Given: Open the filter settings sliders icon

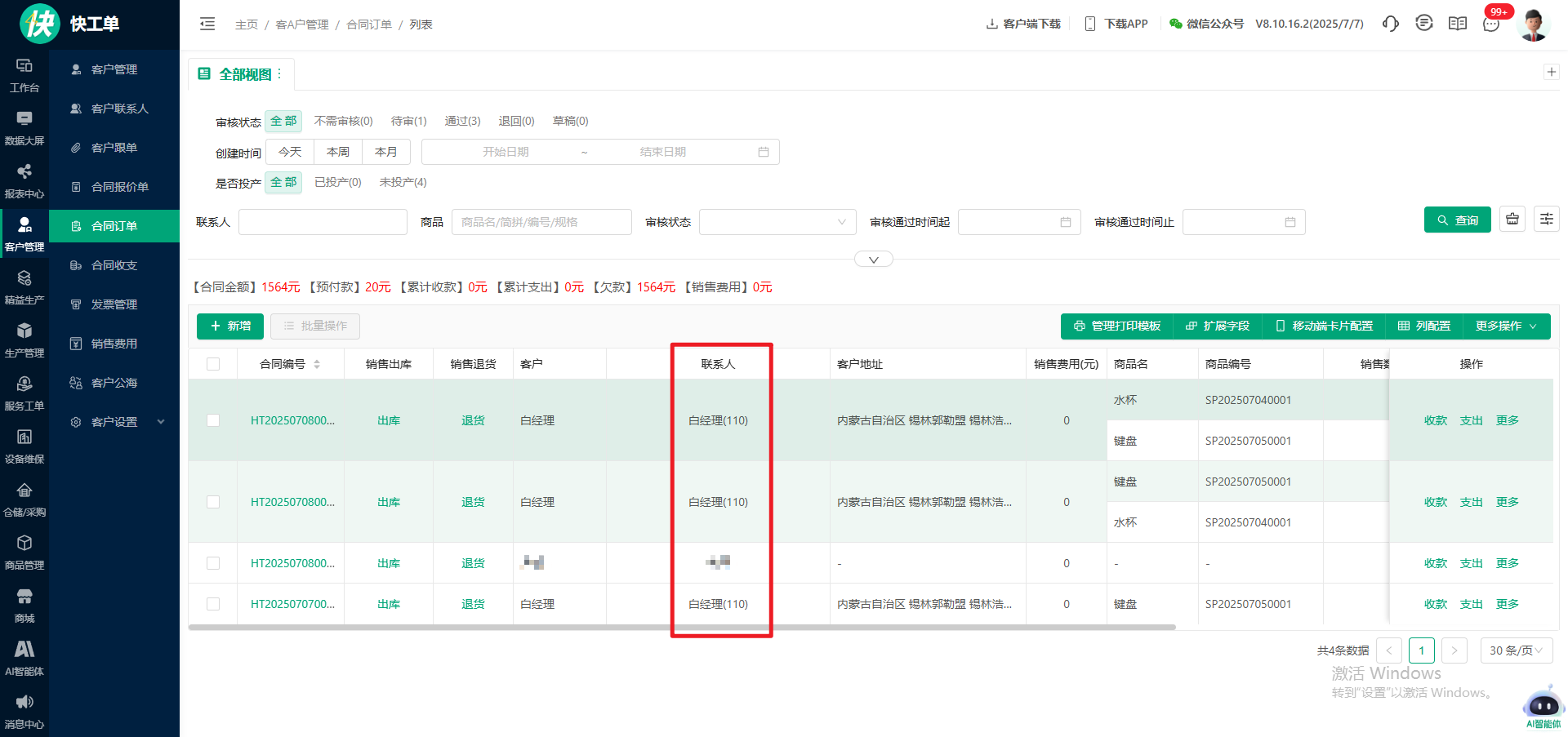Looking at the screenshot, I should (x=1547, y=220).
